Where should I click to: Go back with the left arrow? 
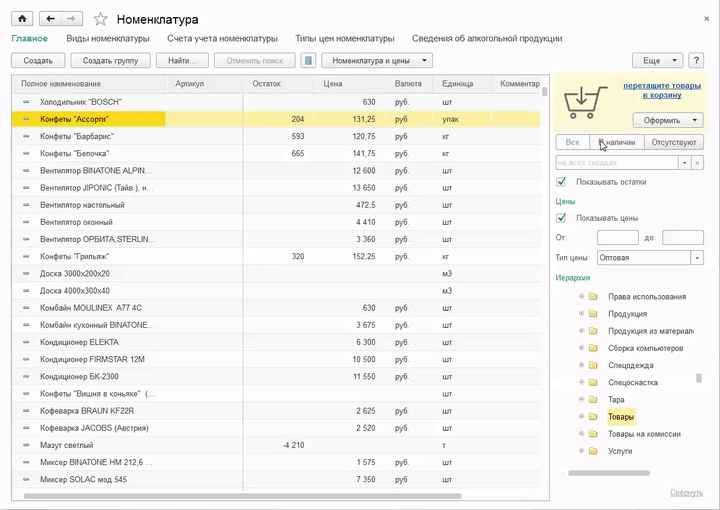51,19
